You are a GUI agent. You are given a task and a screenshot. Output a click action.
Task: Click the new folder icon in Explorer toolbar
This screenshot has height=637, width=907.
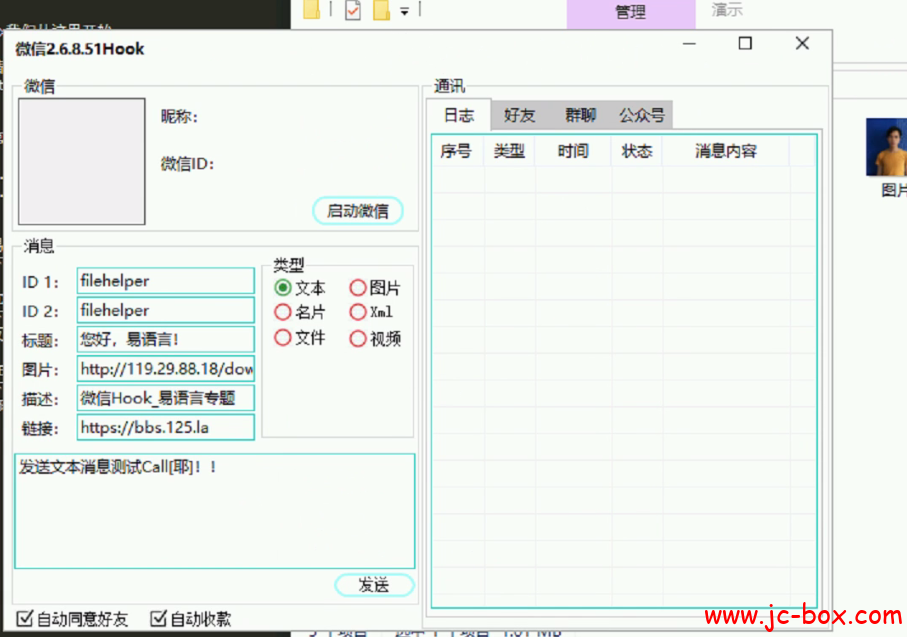tap(381, 10)
